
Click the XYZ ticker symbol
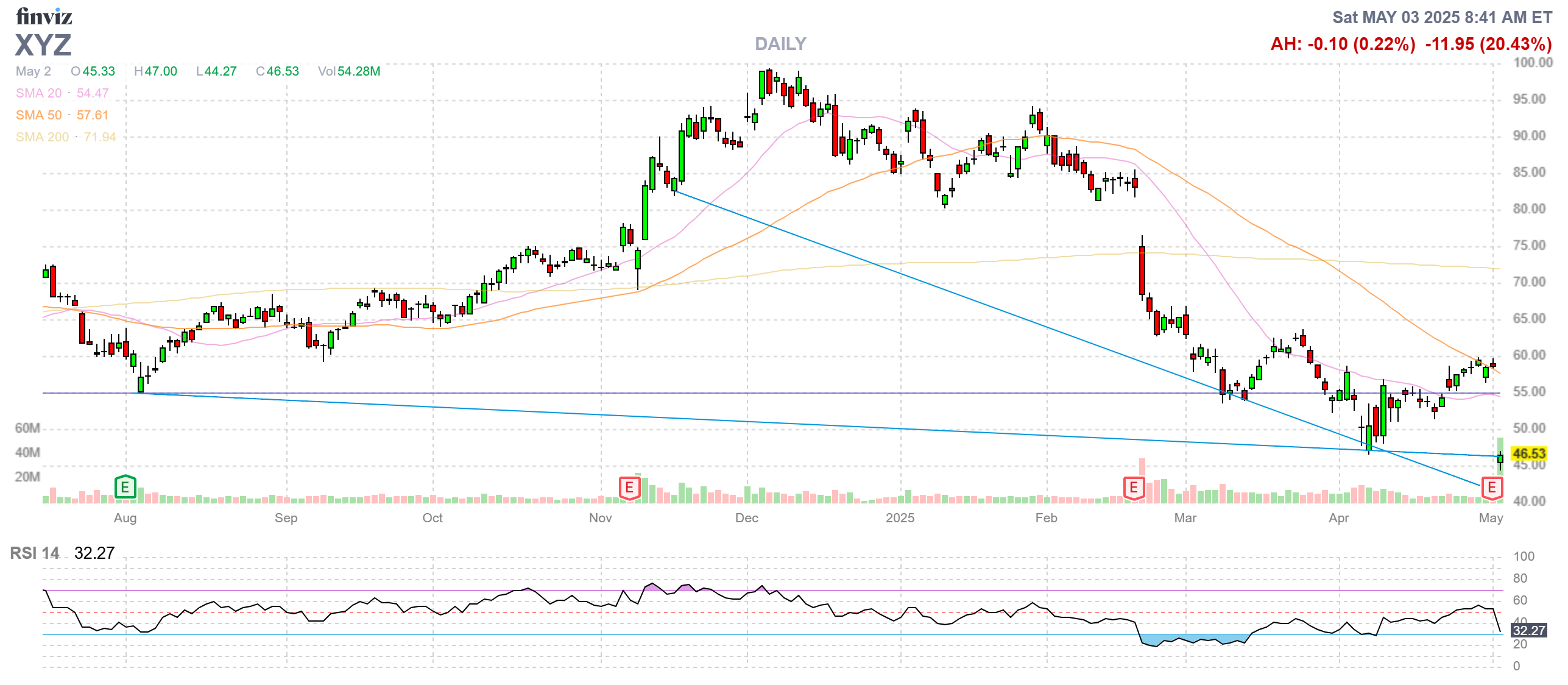(x=43, y=45)
